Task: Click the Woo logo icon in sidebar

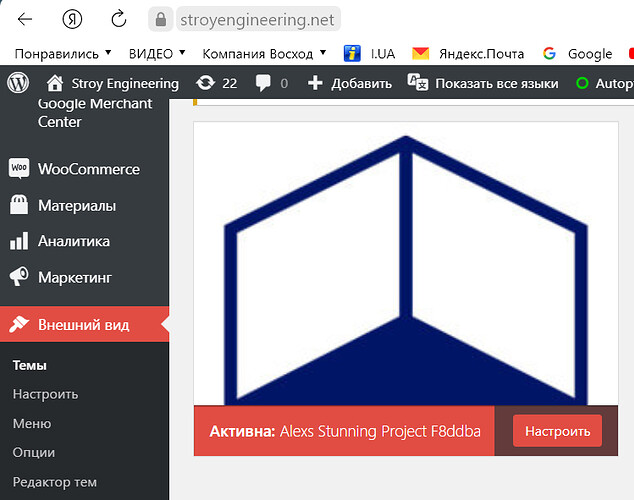Action: click(x=19, y=168)
